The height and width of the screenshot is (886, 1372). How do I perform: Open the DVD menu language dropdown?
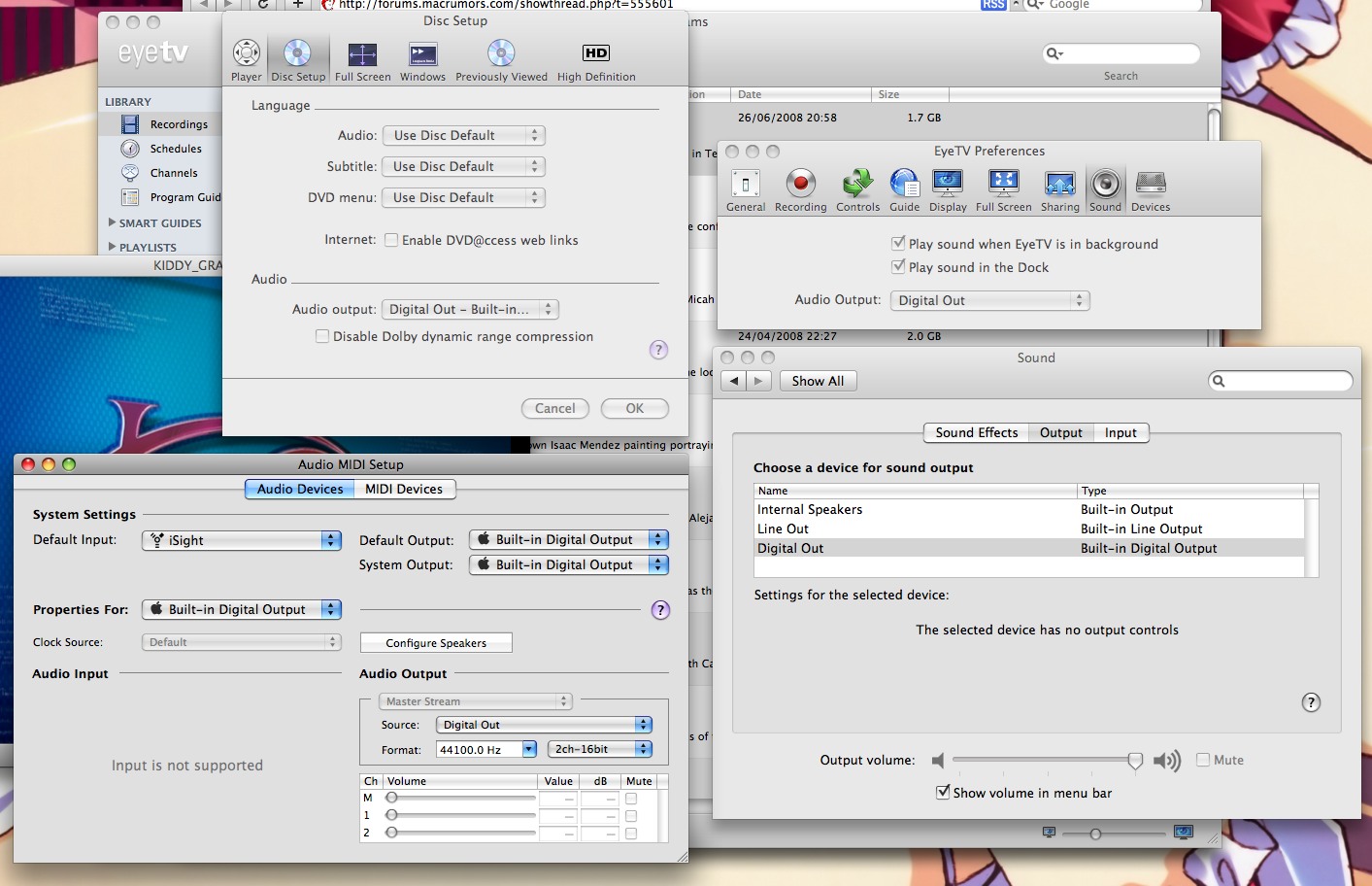click(x=464, y=197)
